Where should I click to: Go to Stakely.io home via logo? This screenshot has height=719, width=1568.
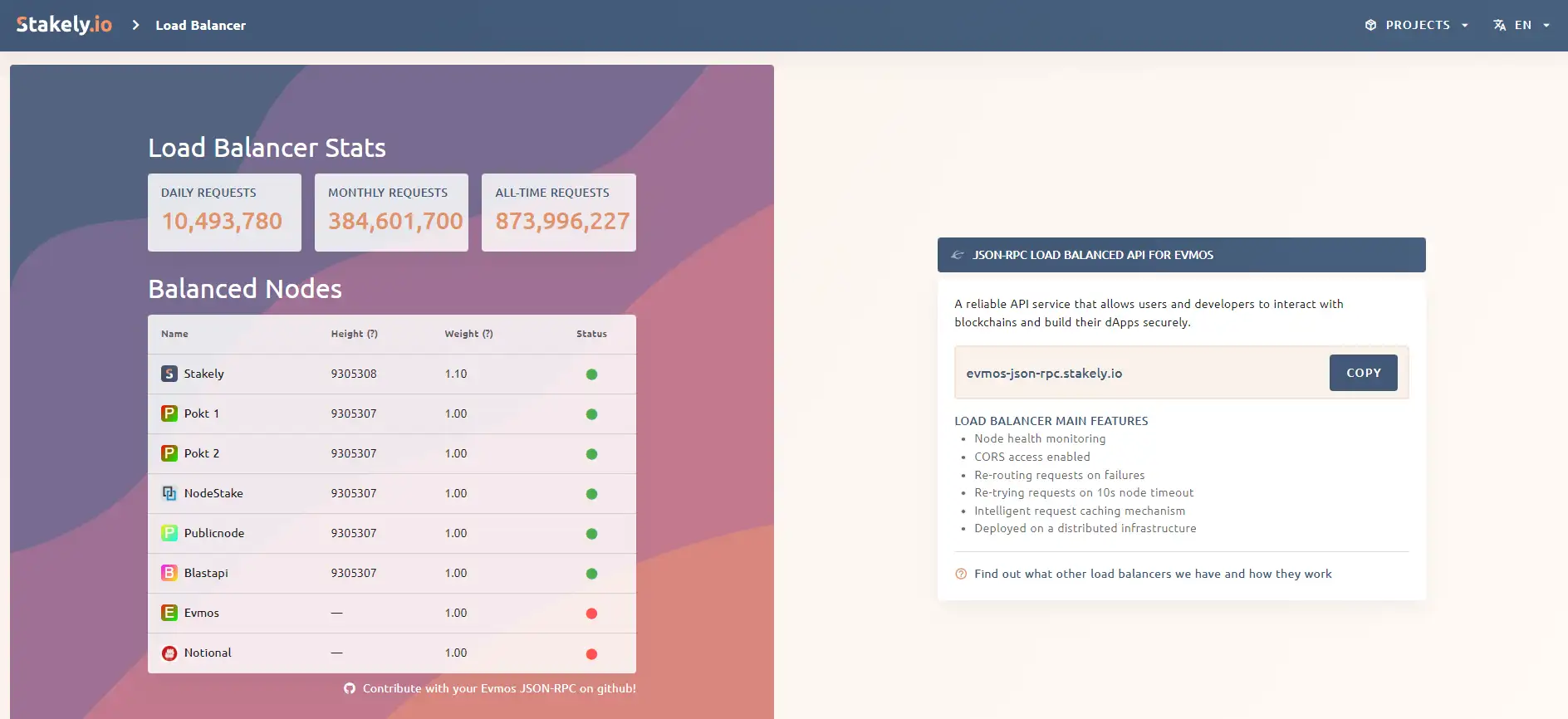click(64, 25)
